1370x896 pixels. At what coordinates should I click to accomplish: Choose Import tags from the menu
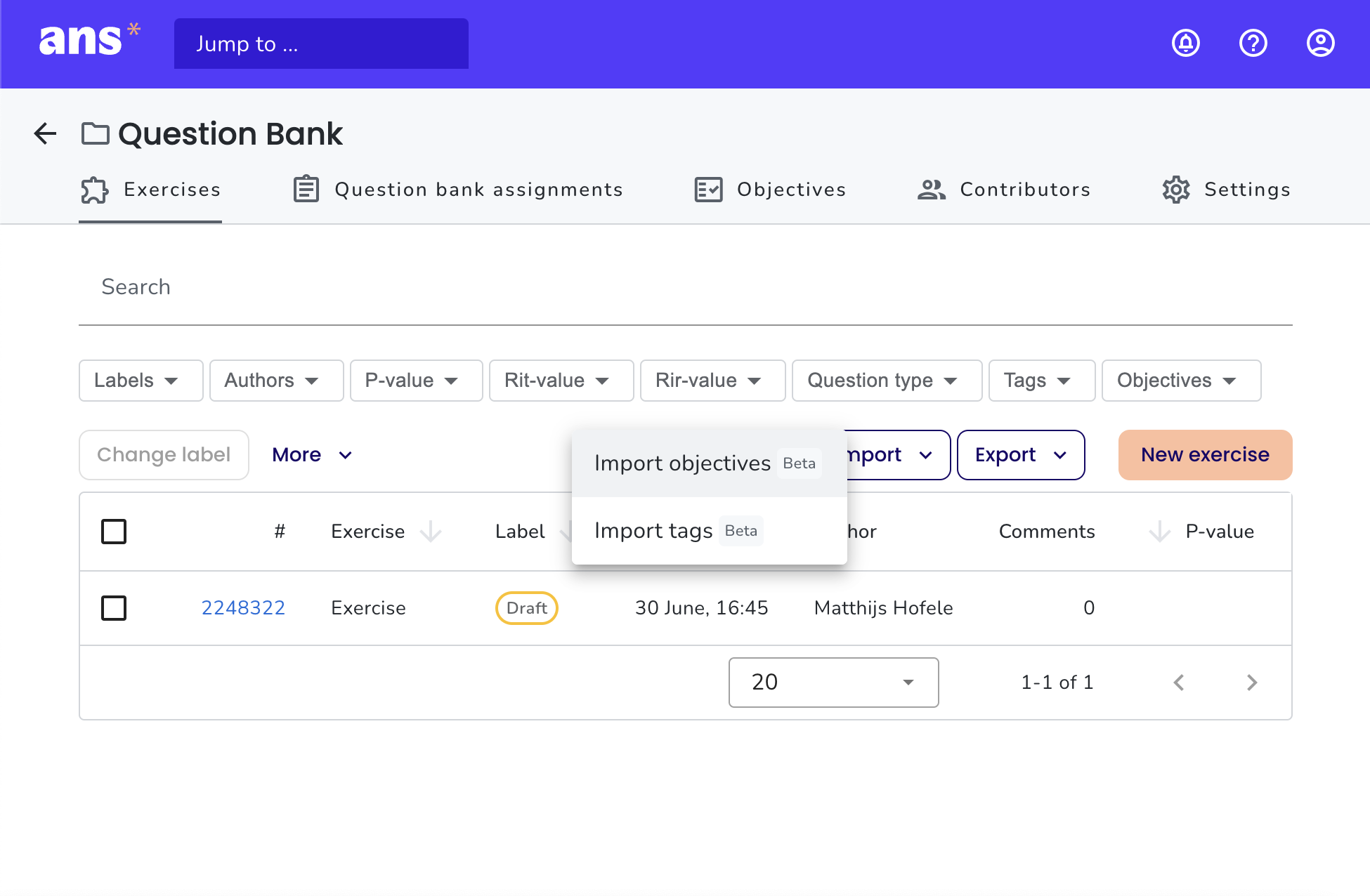pos(710,531)
